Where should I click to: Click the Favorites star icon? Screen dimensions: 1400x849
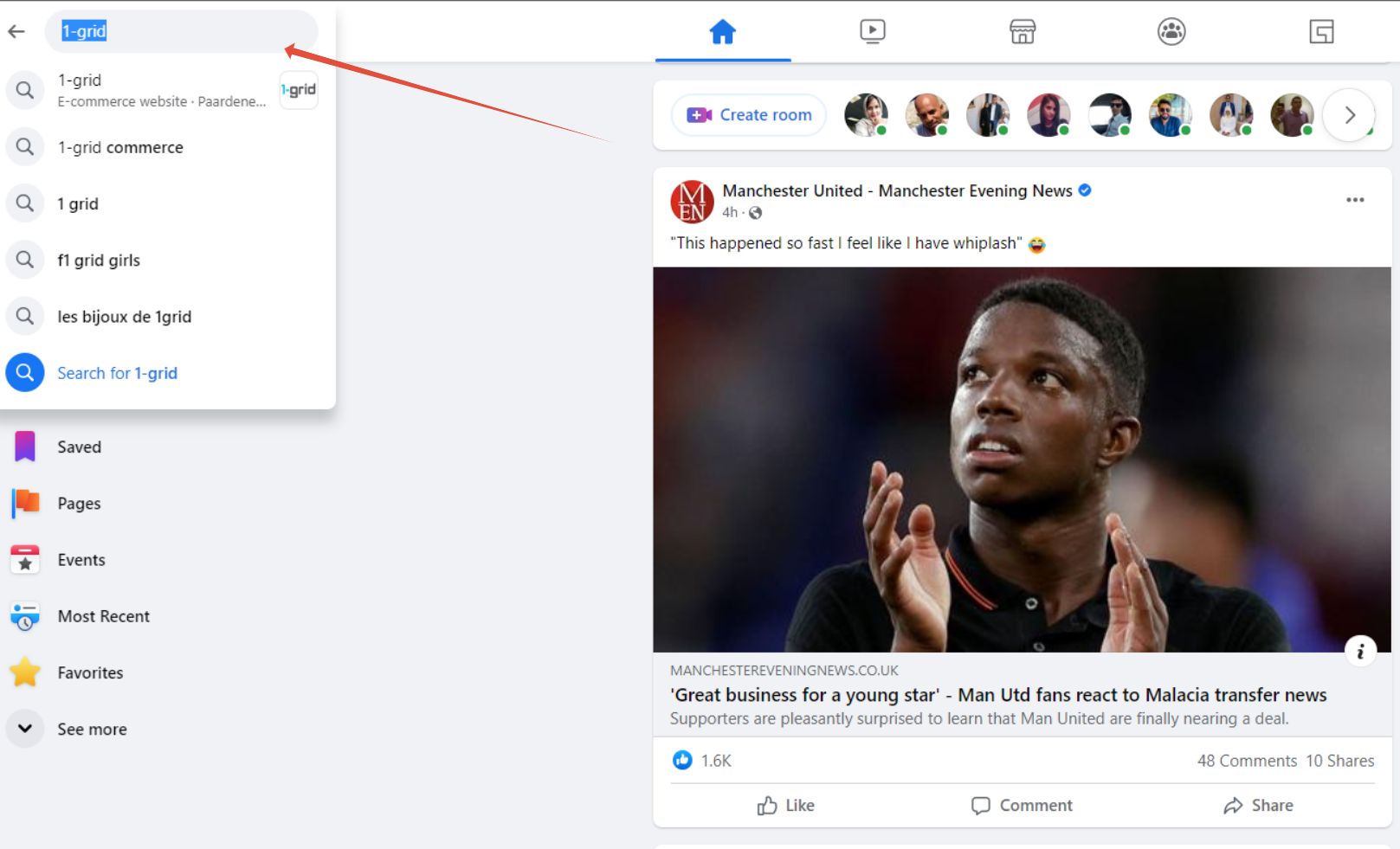25,672
